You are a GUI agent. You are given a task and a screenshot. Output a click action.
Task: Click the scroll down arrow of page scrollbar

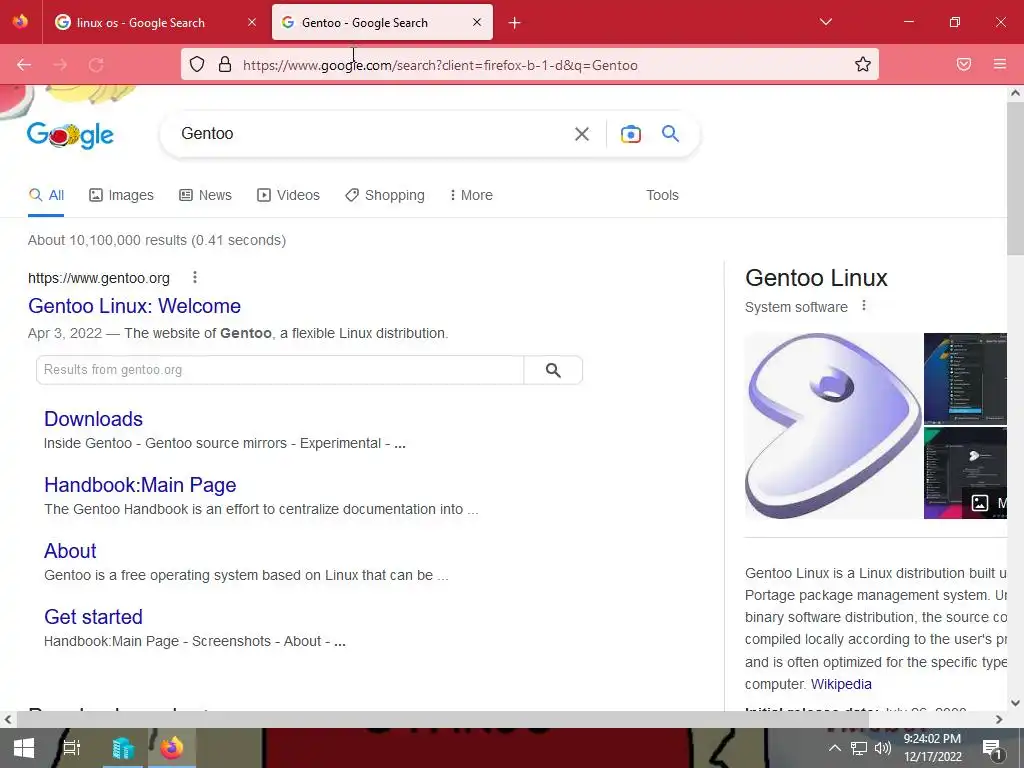point(1015,703)
